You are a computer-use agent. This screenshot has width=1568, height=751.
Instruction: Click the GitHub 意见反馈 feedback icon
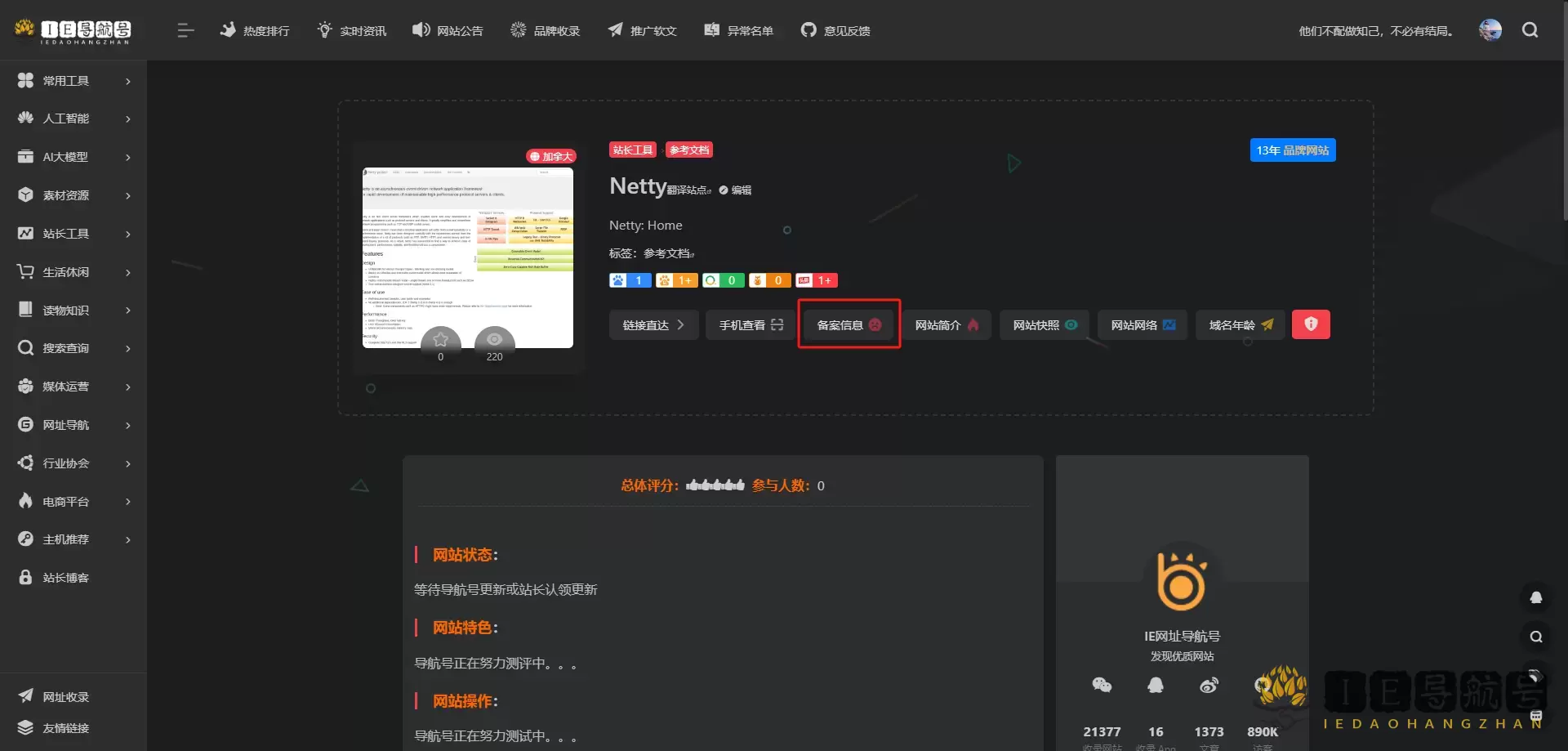(808, 29)
